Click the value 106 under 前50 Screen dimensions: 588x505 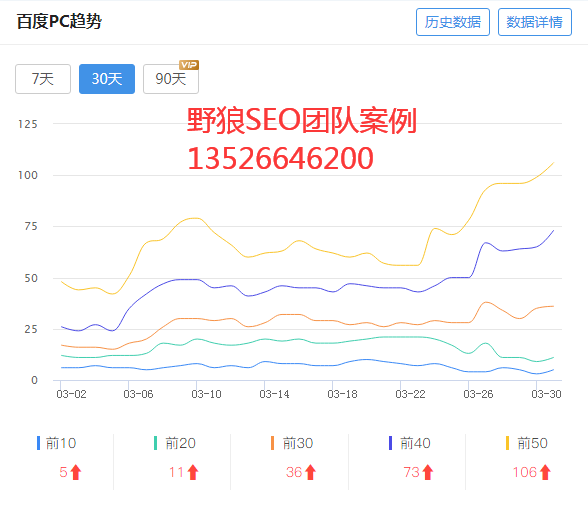pyautogui.click(x=525, y=472)
